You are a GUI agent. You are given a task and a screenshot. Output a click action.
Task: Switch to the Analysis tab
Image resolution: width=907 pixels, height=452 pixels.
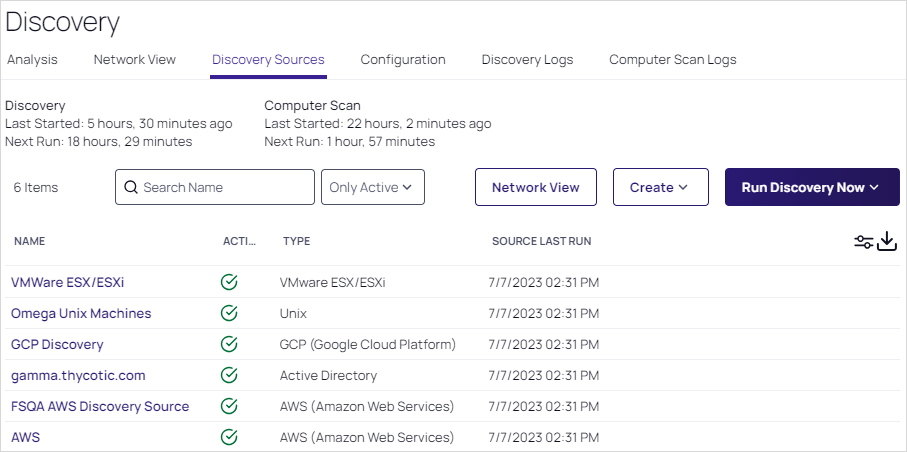tap(32, 60)
